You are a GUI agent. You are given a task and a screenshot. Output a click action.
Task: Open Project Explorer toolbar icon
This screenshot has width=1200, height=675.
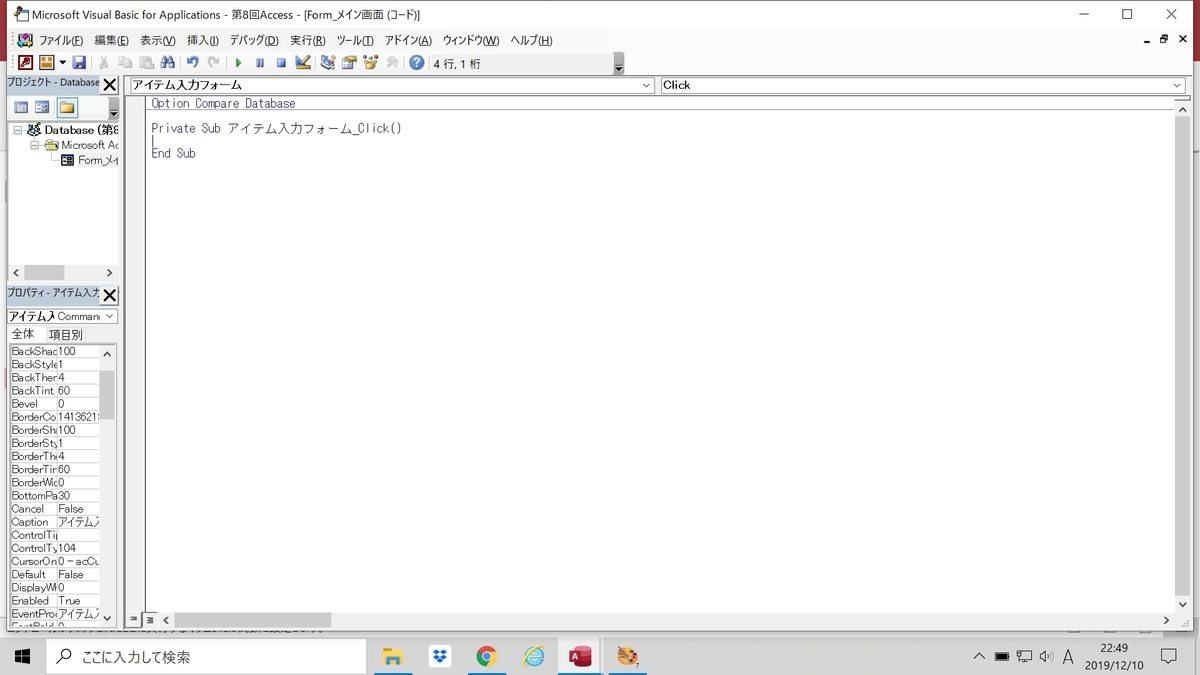(327, 63)
